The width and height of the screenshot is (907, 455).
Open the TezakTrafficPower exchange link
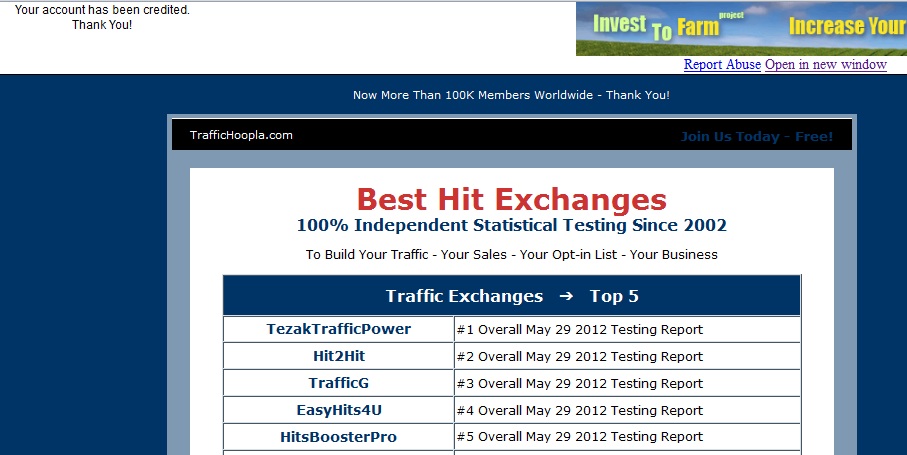pos(338,329)
